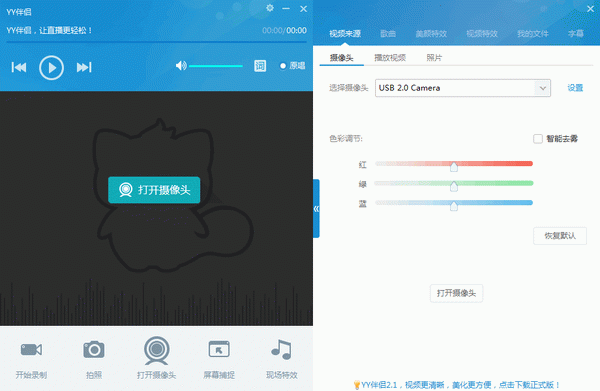Expand the USB 2.0 Camera dropdown
The height and width of the screenshot is (391, 600).
[x=542, y=88]
